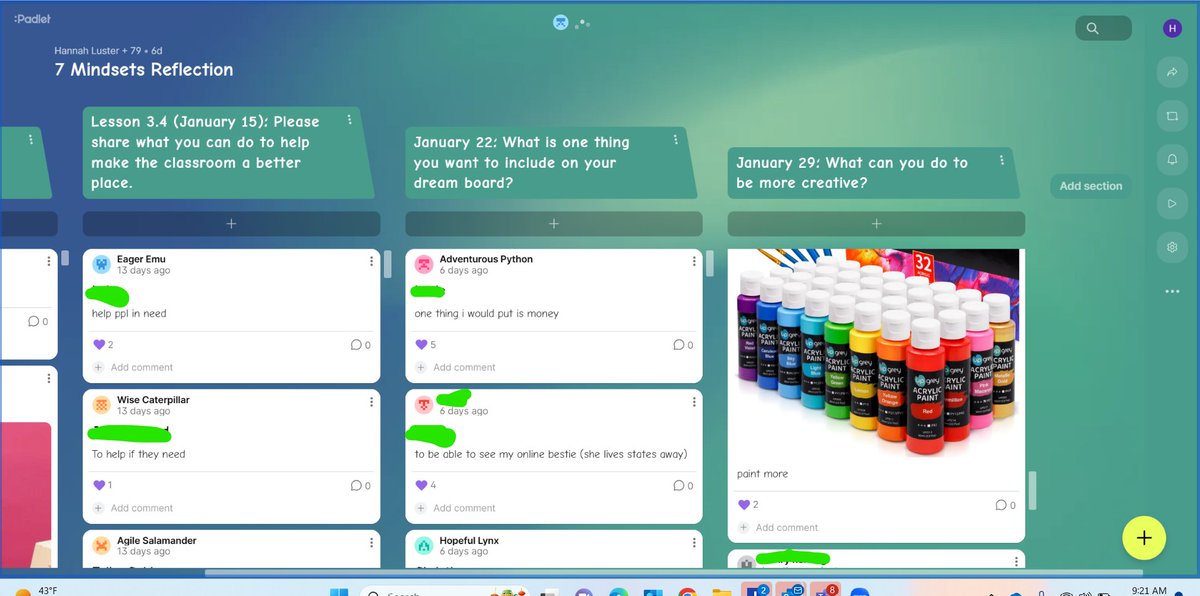1200x596 pixels.
Task: Click the face icon at the top center
Action: coord(561,22)
